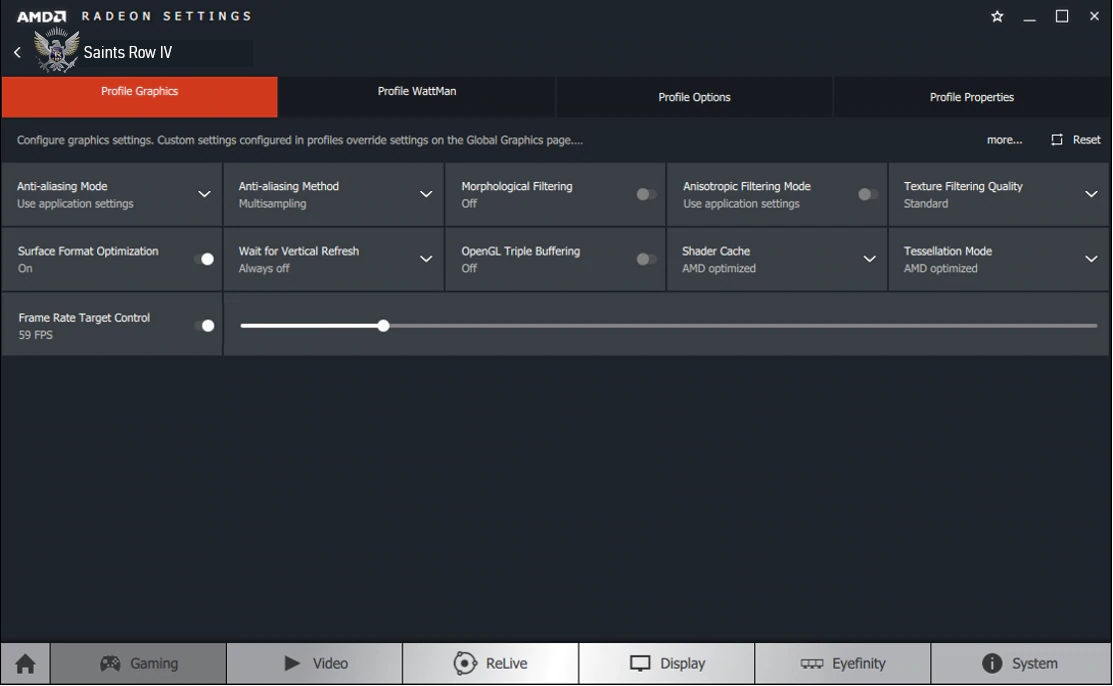Select the Profile Properties tab

(x=971, y=97)
